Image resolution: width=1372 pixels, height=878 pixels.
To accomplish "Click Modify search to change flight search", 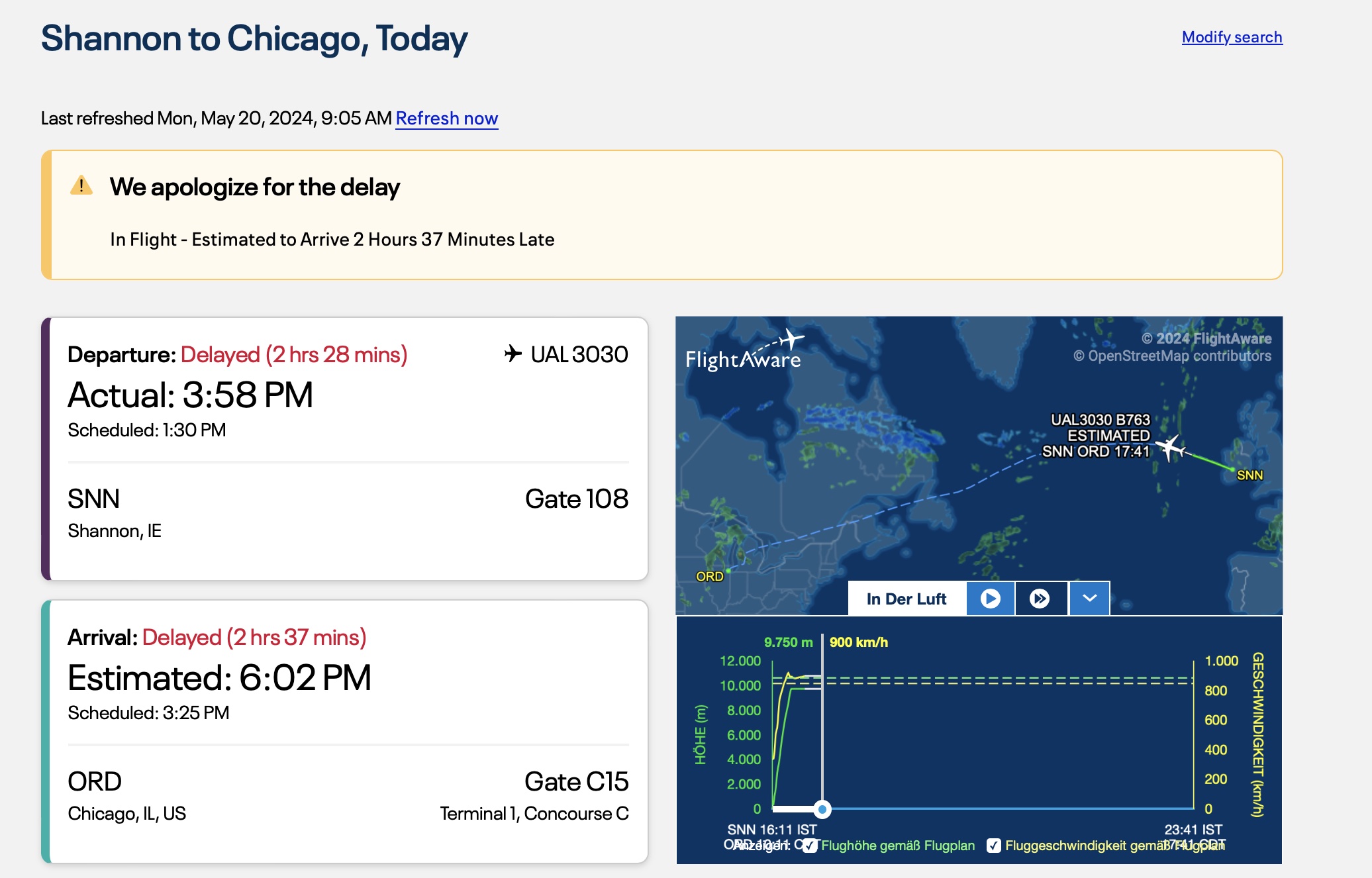I will coord(1233,37).
